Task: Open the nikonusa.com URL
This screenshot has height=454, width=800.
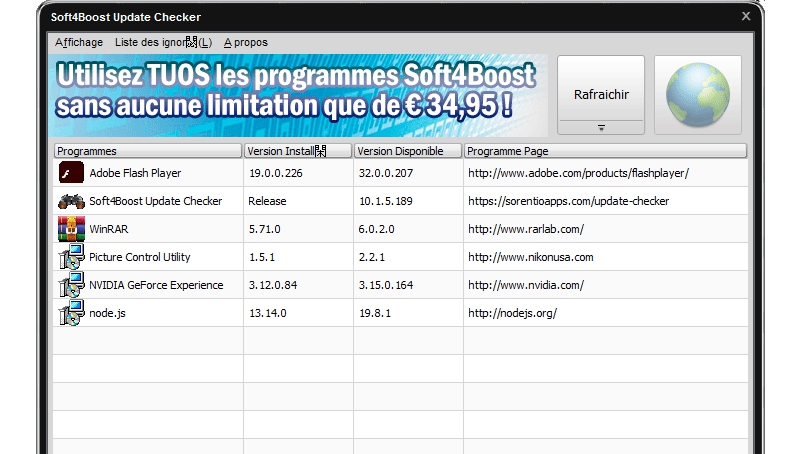Action: coord(531,257)
